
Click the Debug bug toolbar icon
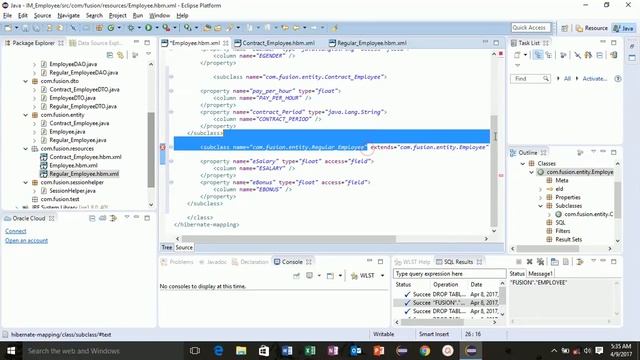131,28
